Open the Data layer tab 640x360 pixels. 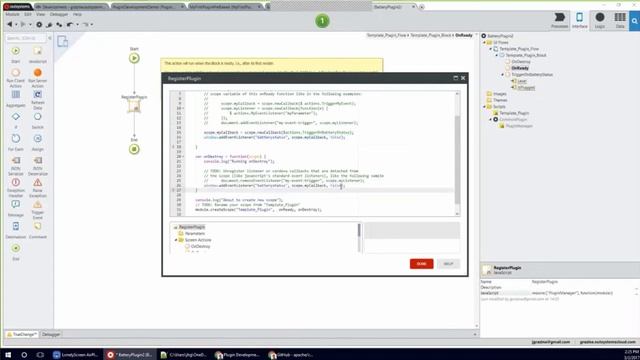620,20
